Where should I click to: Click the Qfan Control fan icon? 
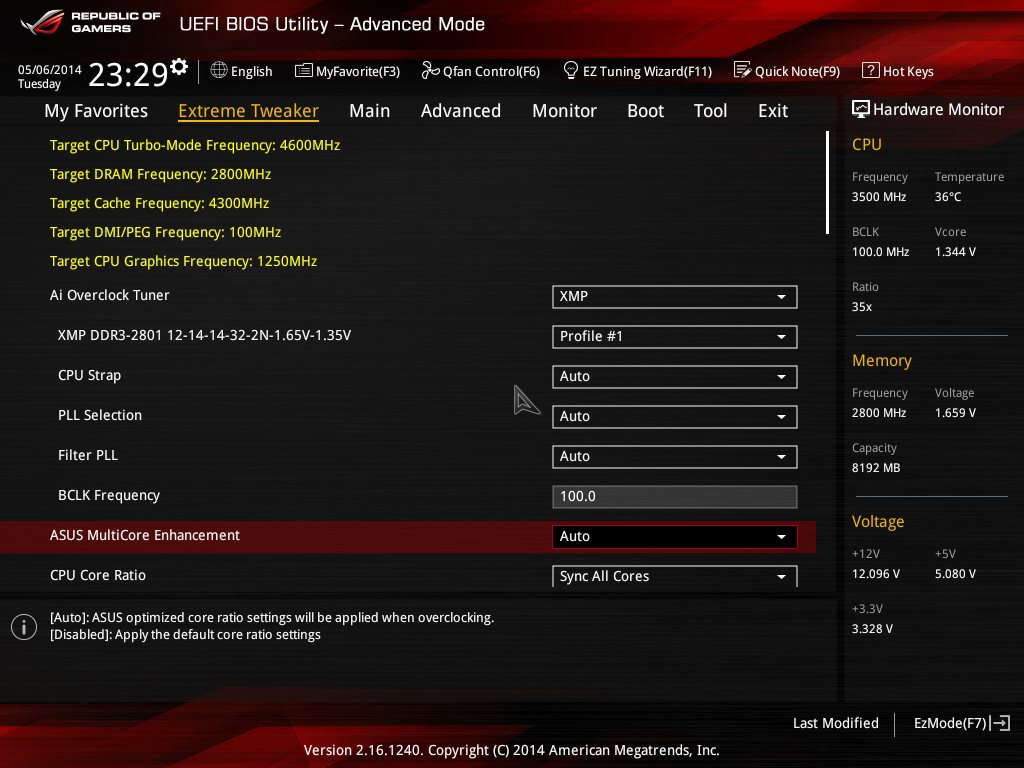tap(430, 70)
